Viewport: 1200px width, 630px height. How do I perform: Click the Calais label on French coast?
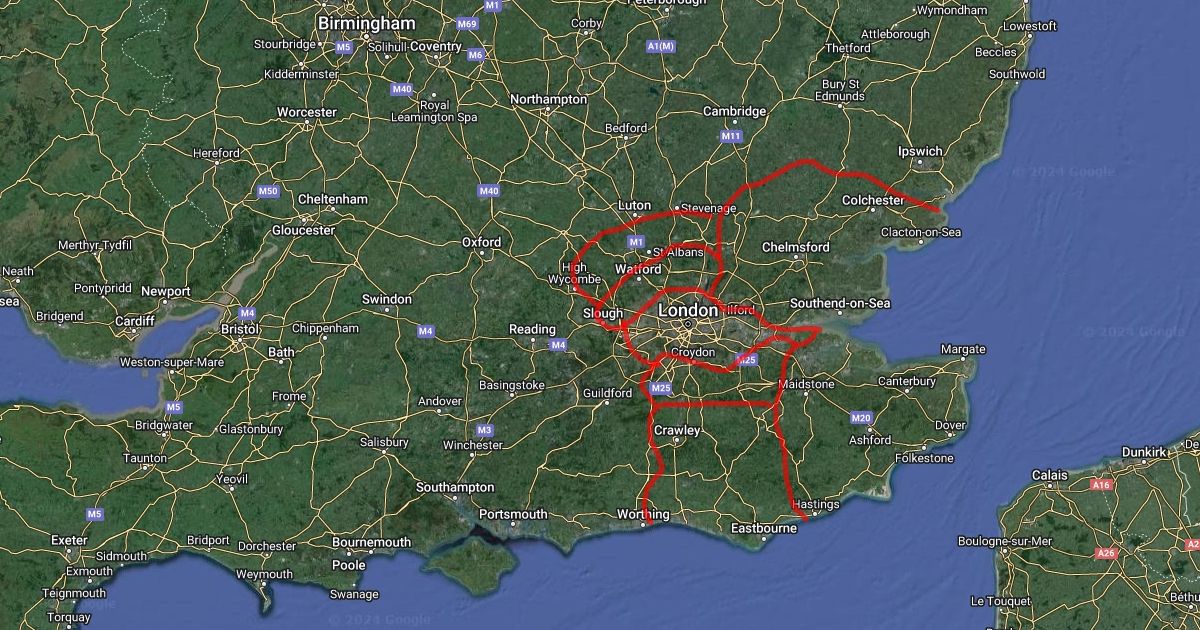coord(1050,474)
